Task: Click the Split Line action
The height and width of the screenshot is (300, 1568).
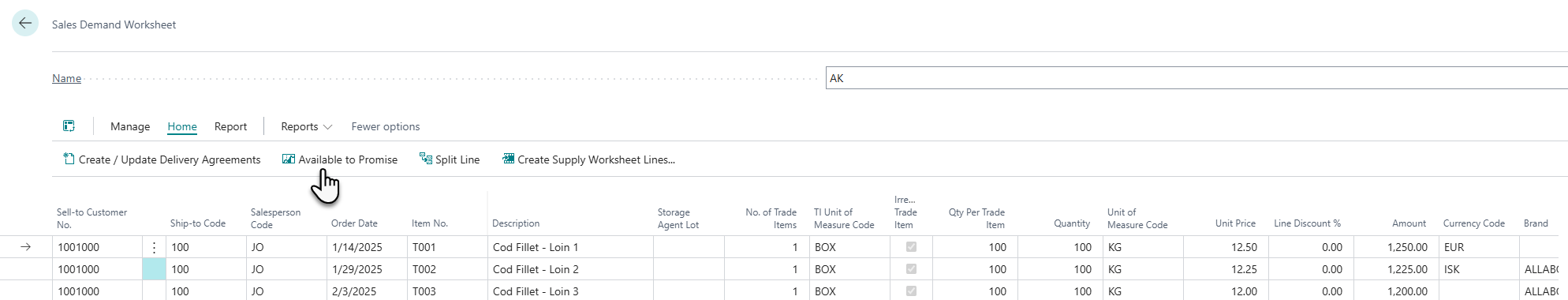Action: [450, 159]
